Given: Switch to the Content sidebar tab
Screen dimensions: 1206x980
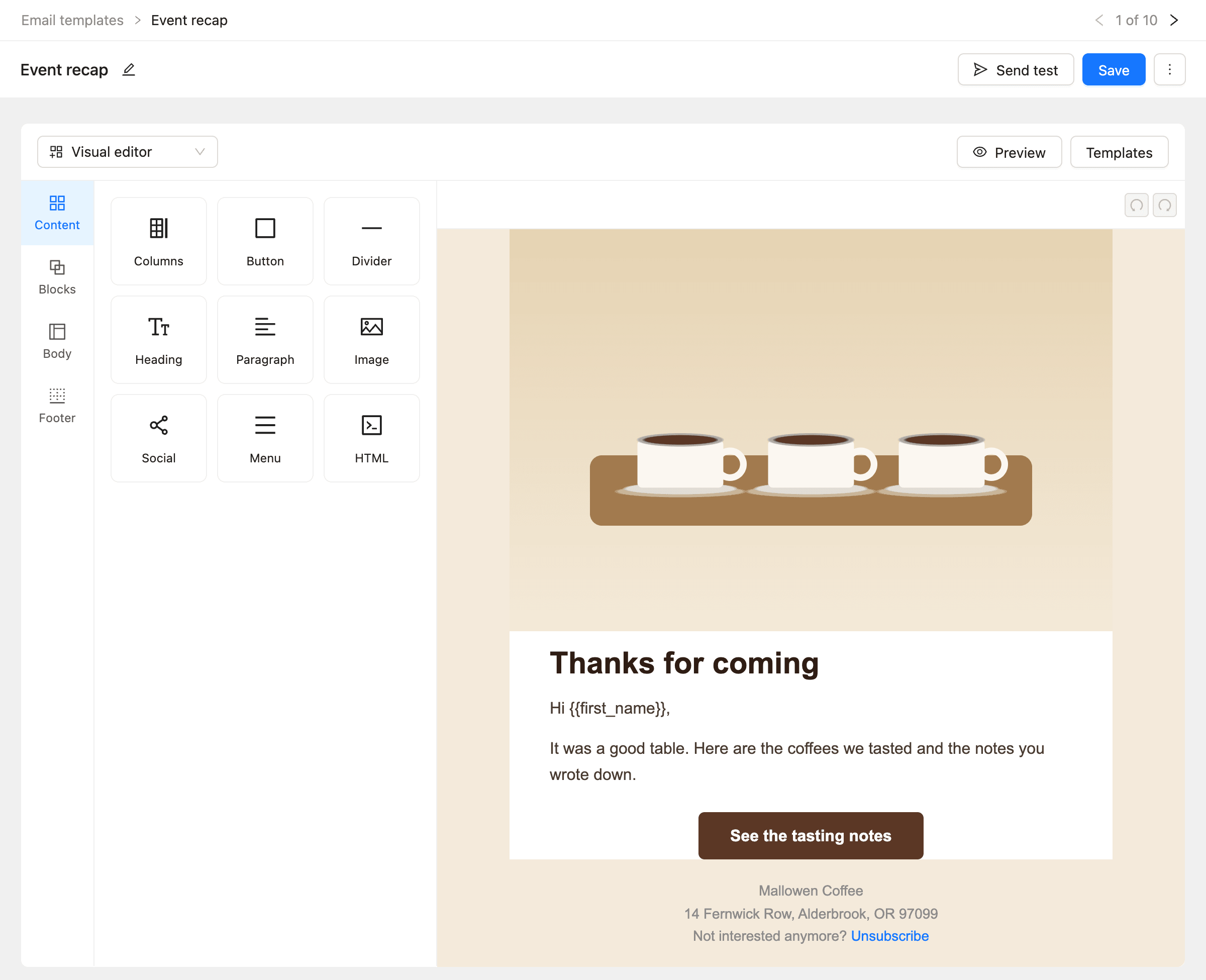Looking at the screenshot, I should click(x=57, y=214).
